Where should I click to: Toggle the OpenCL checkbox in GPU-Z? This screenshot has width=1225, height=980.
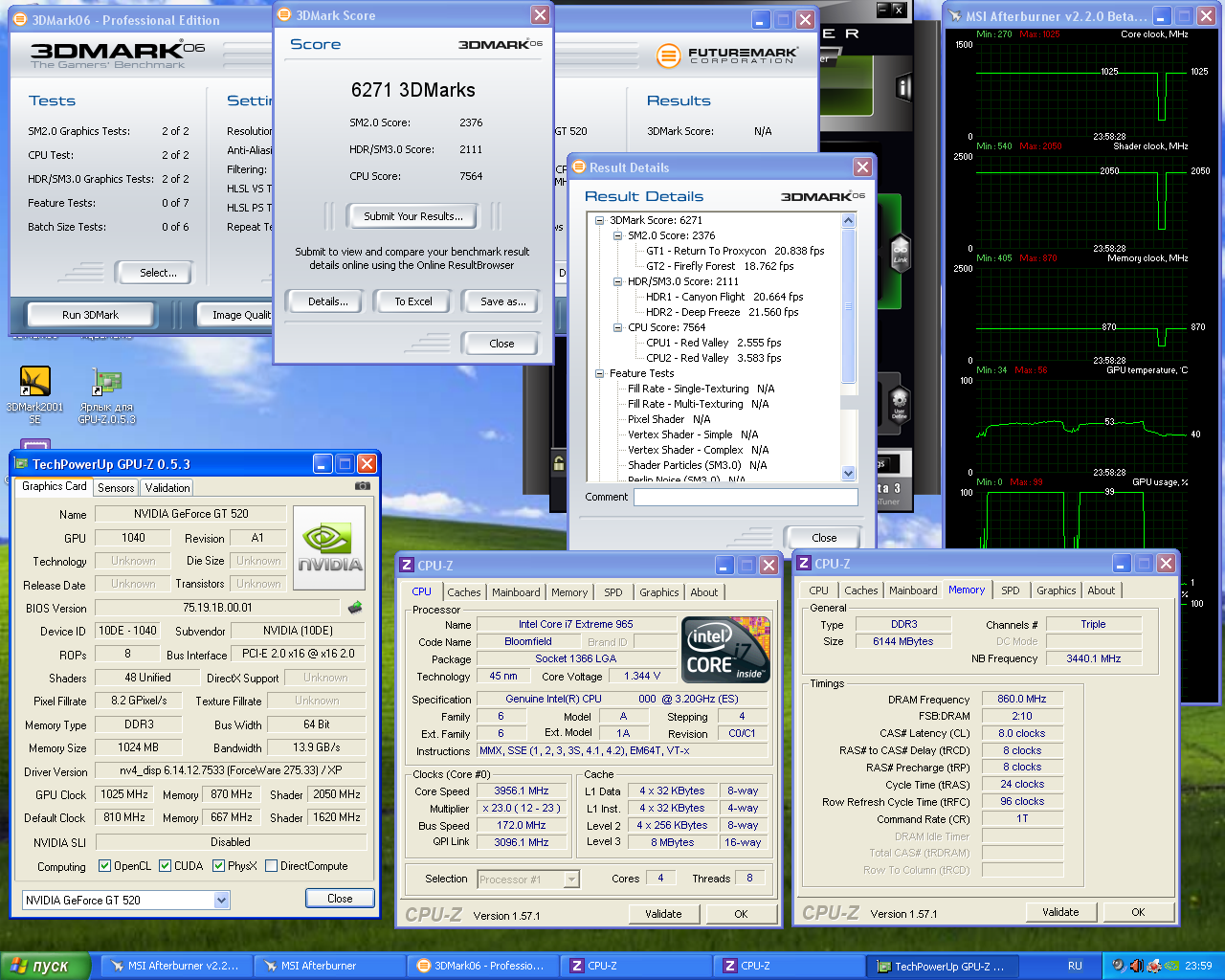pyautogui.click(x=105, y=866)
